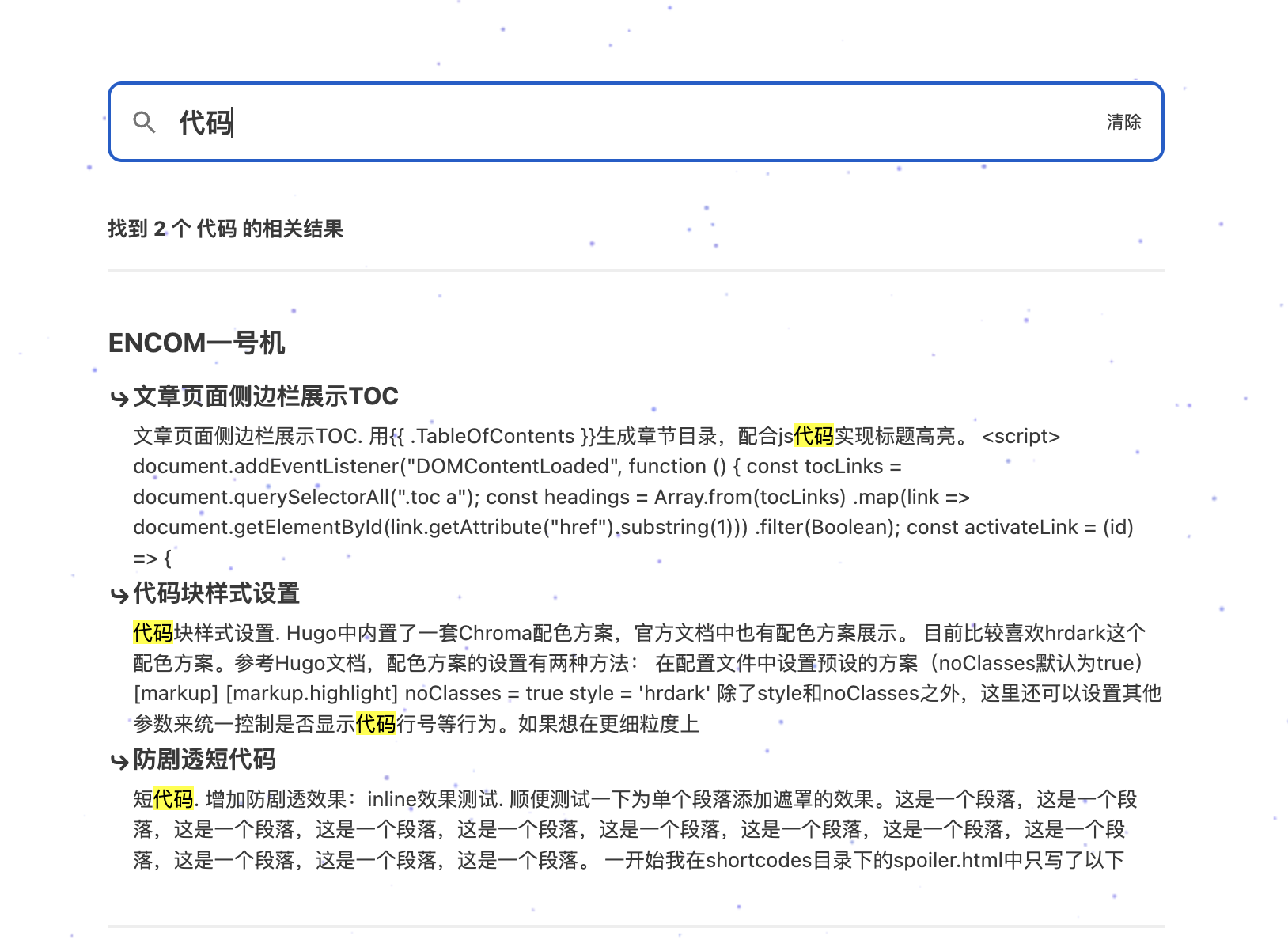Image resolution: width=1288 pixels, height=951 pixels.
Task: Click the magnifier search icon
Action: [144, 122]
